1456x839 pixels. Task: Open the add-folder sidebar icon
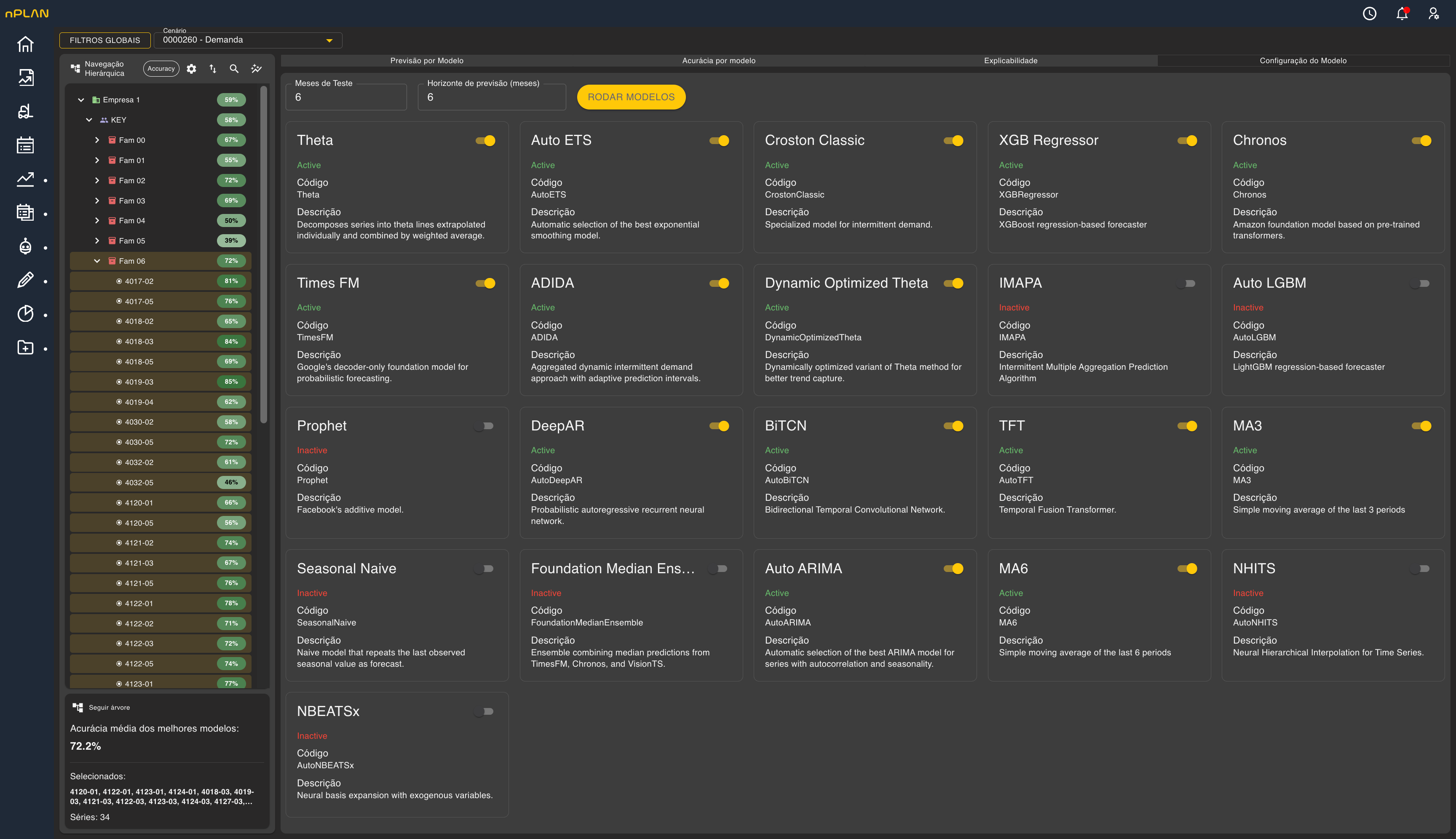click(25, 347)
